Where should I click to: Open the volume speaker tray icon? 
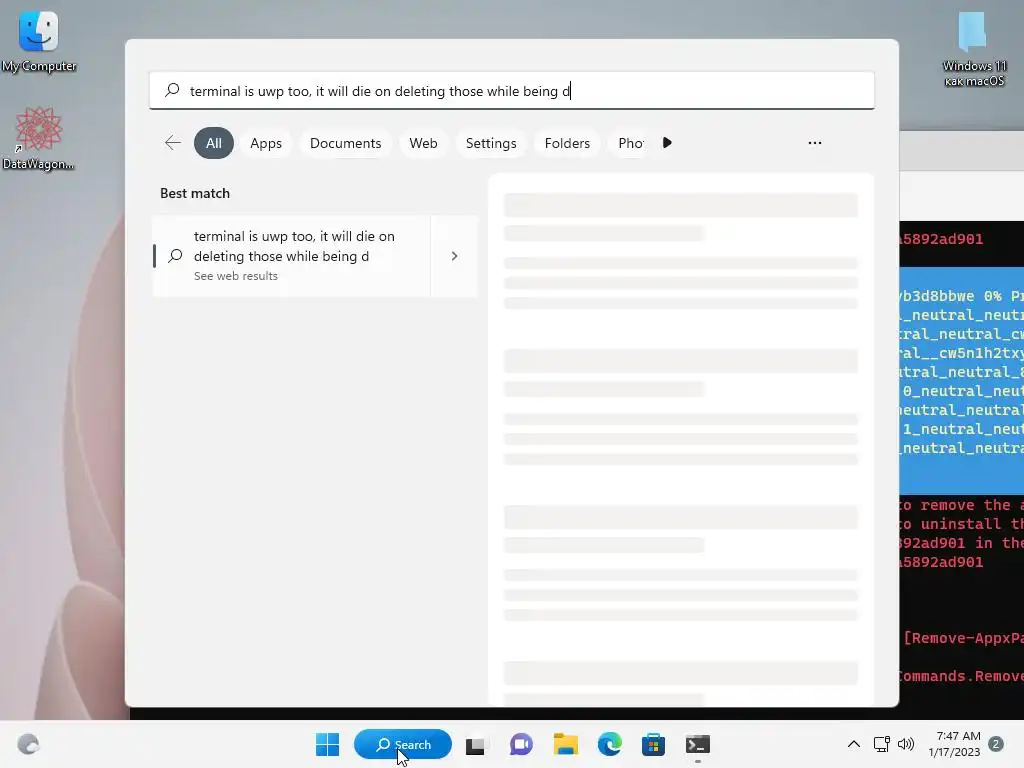pyautogui.click(x=906, y=744)
